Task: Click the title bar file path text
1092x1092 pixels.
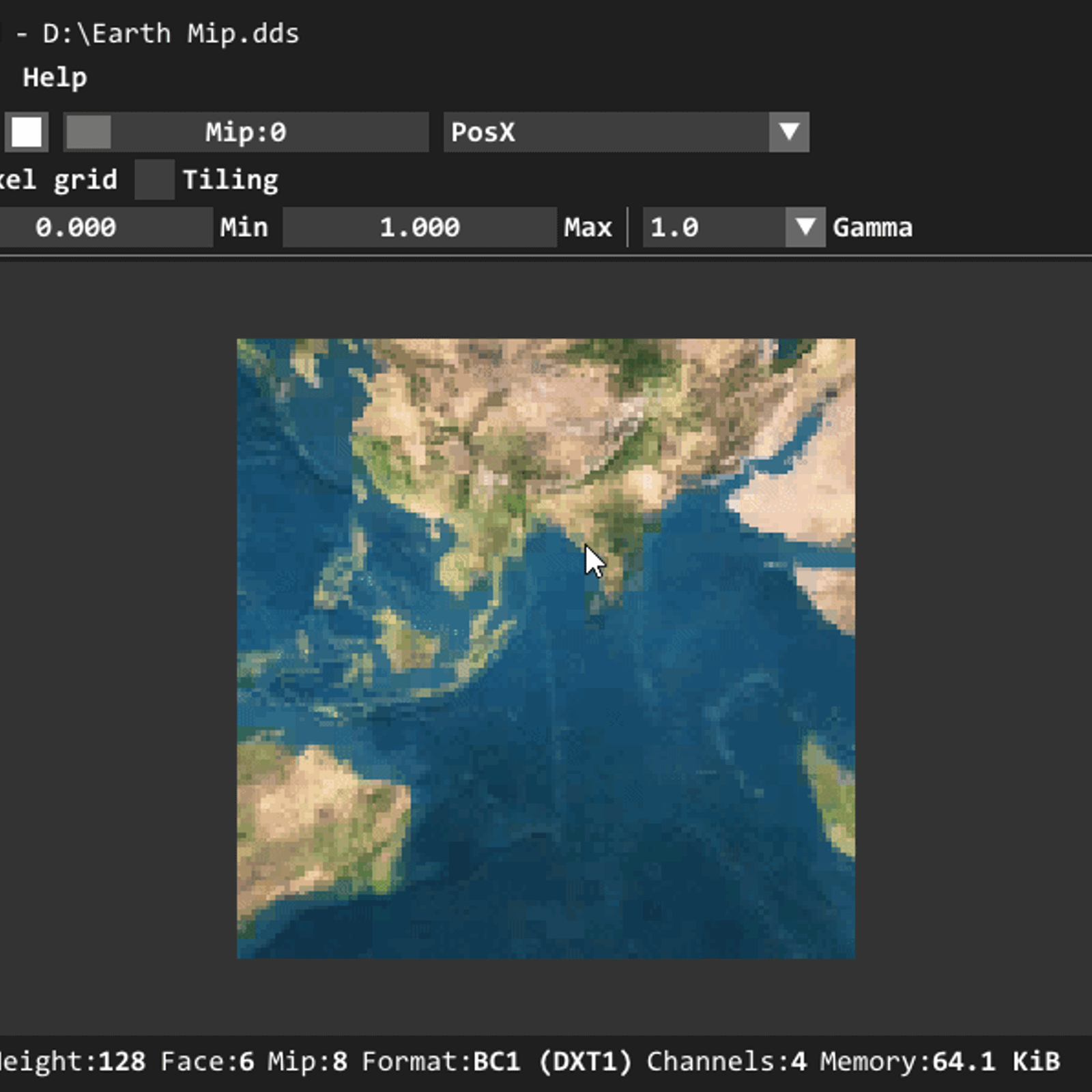Action: (171, 33)
